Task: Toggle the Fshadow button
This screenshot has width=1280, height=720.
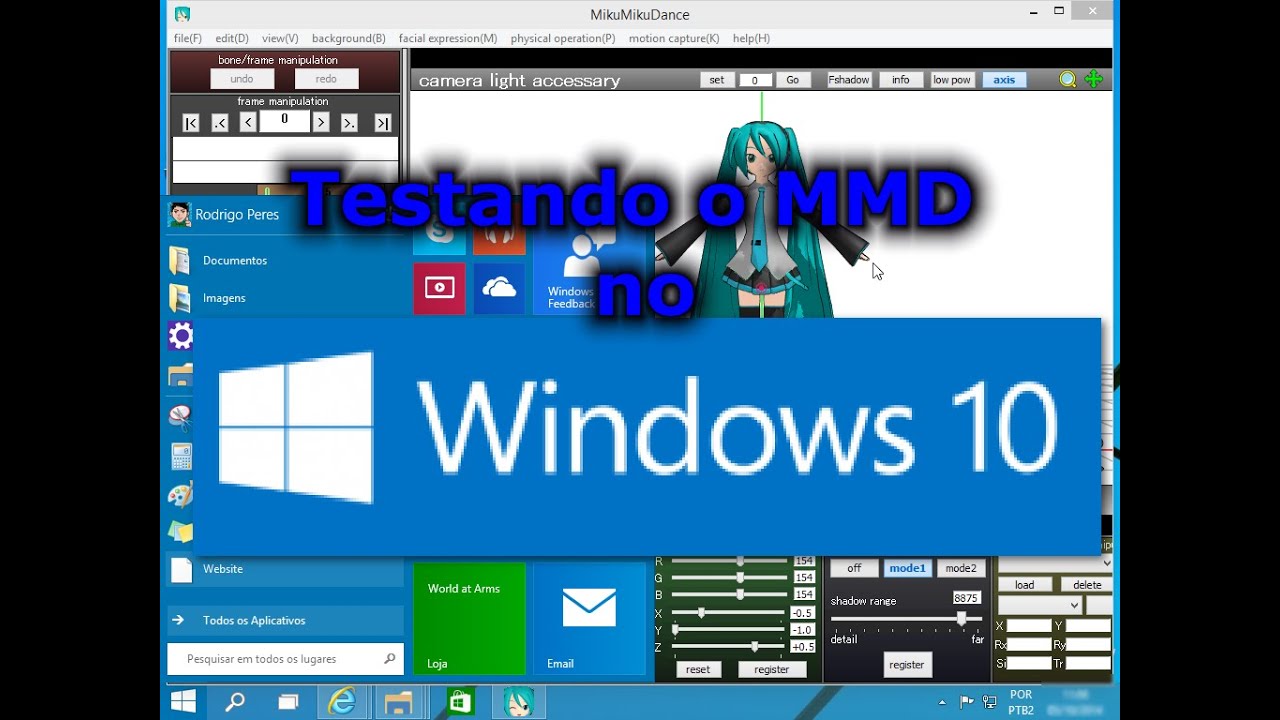Action: tap(849, 80)
